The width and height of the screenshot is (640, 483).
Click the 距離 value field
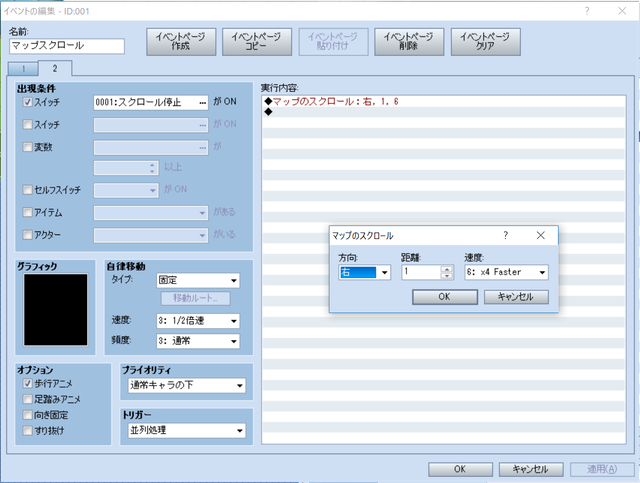[421, 272]
